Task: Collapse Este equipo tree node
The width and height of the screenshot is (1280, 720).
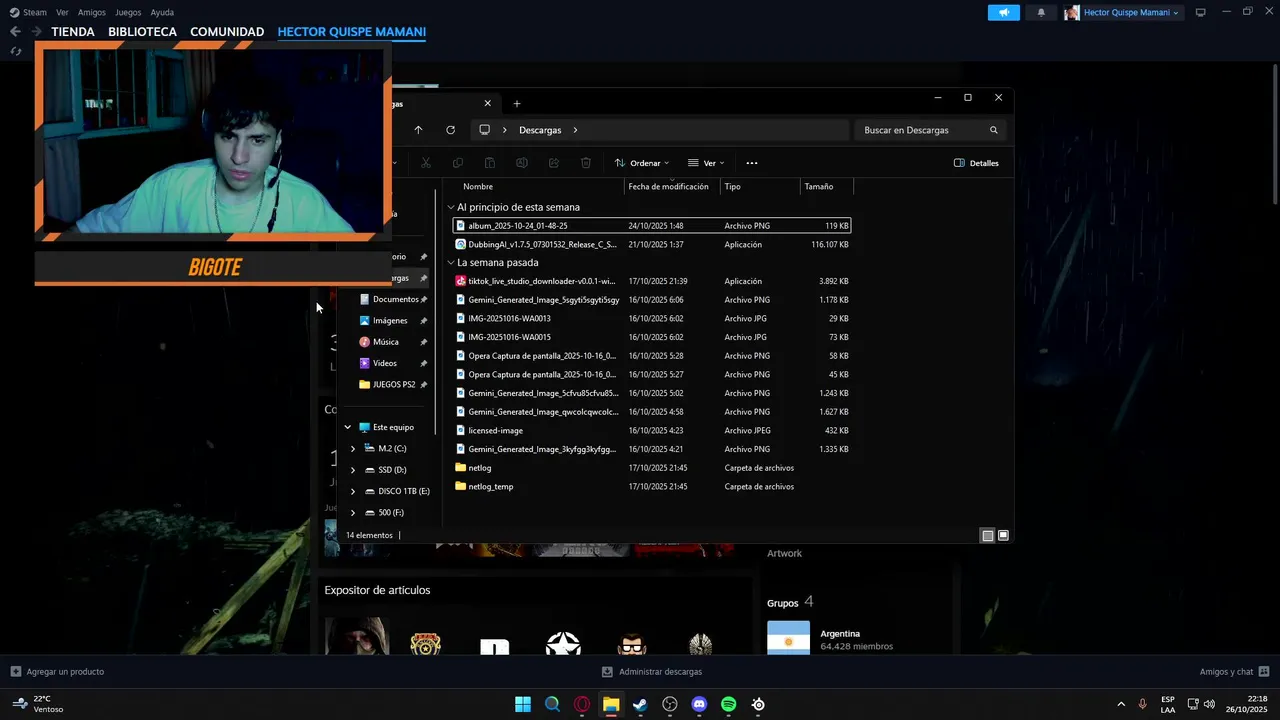Action: click(348, 427)
